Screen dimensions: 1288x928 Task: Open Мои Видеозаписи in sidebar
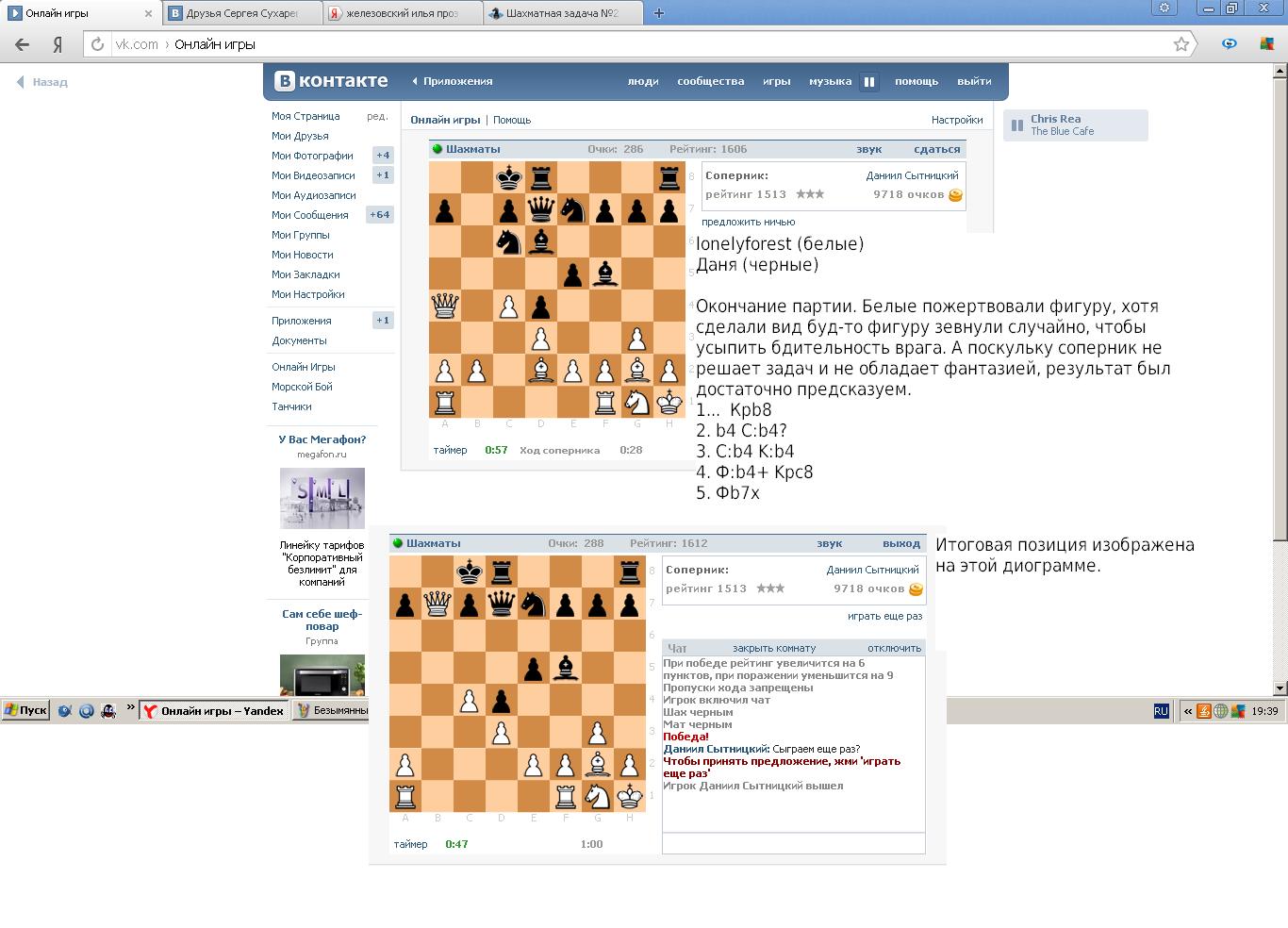pos(313,175)
